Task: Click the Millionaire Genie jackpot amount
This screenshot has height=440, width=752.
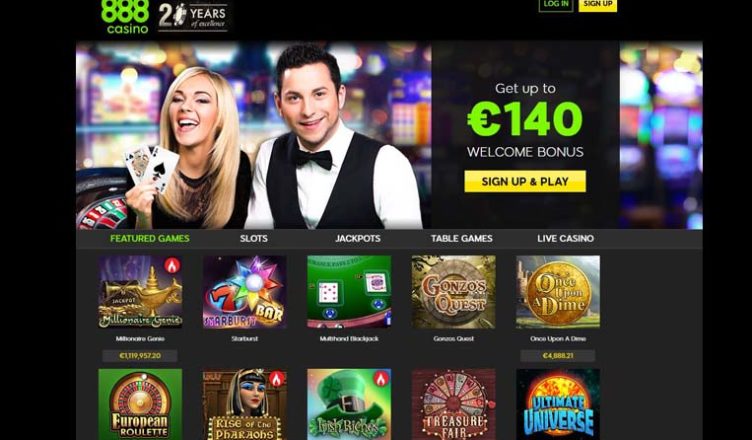Action: pyautogui.click(x=140, y=356)
